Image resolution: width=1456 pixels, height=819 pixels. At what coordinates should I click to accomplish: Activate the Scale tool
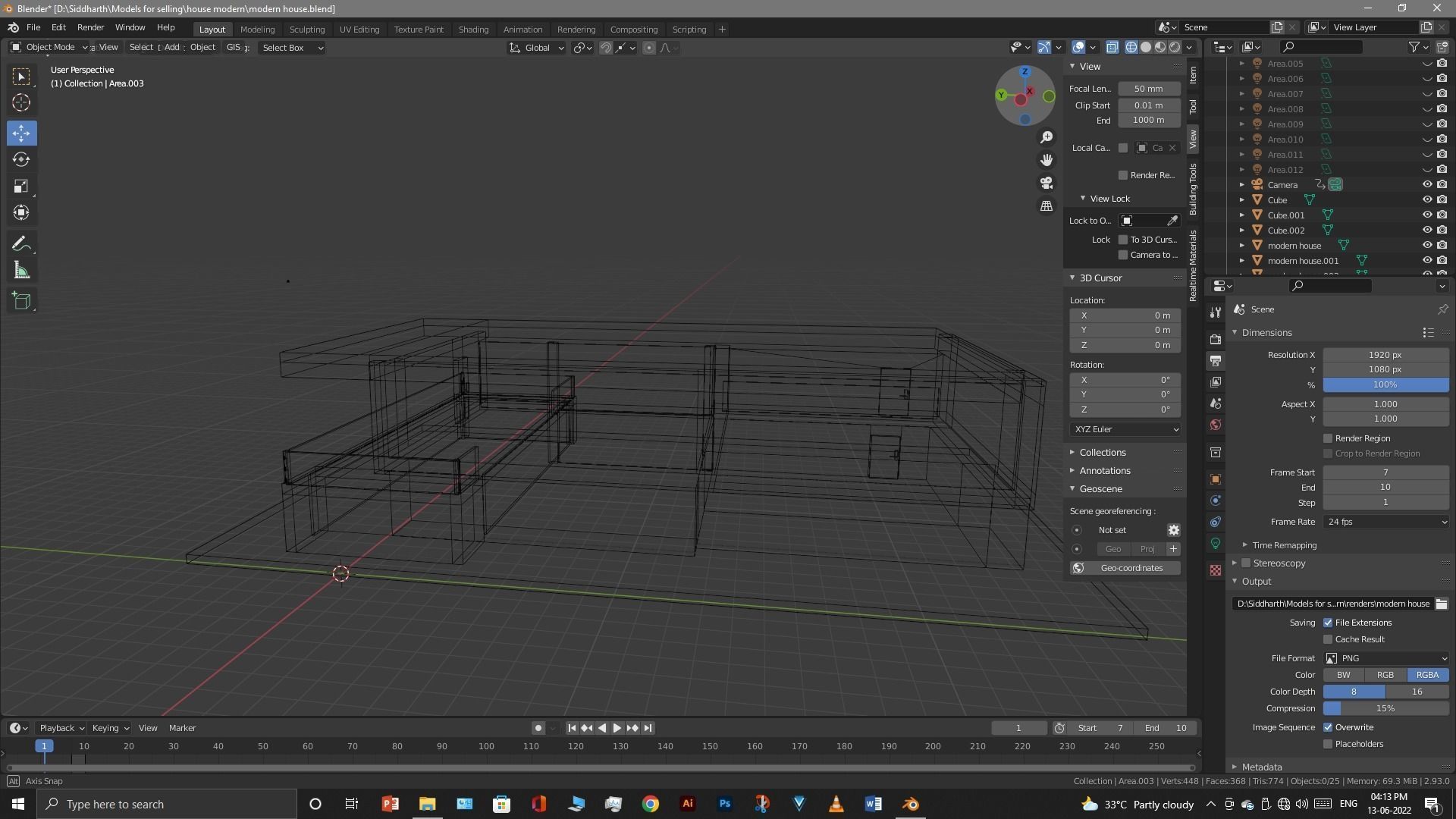click(x=21, y=187)
